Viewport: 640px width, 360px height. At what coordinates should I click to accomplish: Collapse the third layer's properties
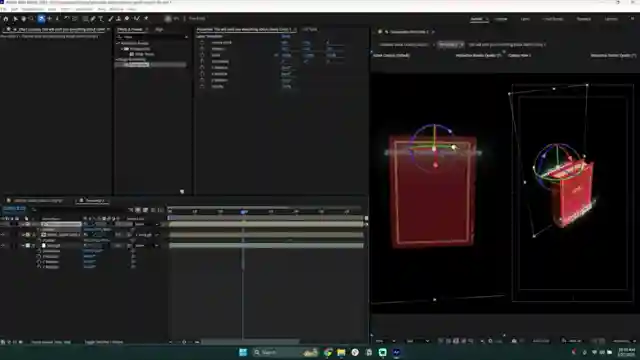coord(23,245)
